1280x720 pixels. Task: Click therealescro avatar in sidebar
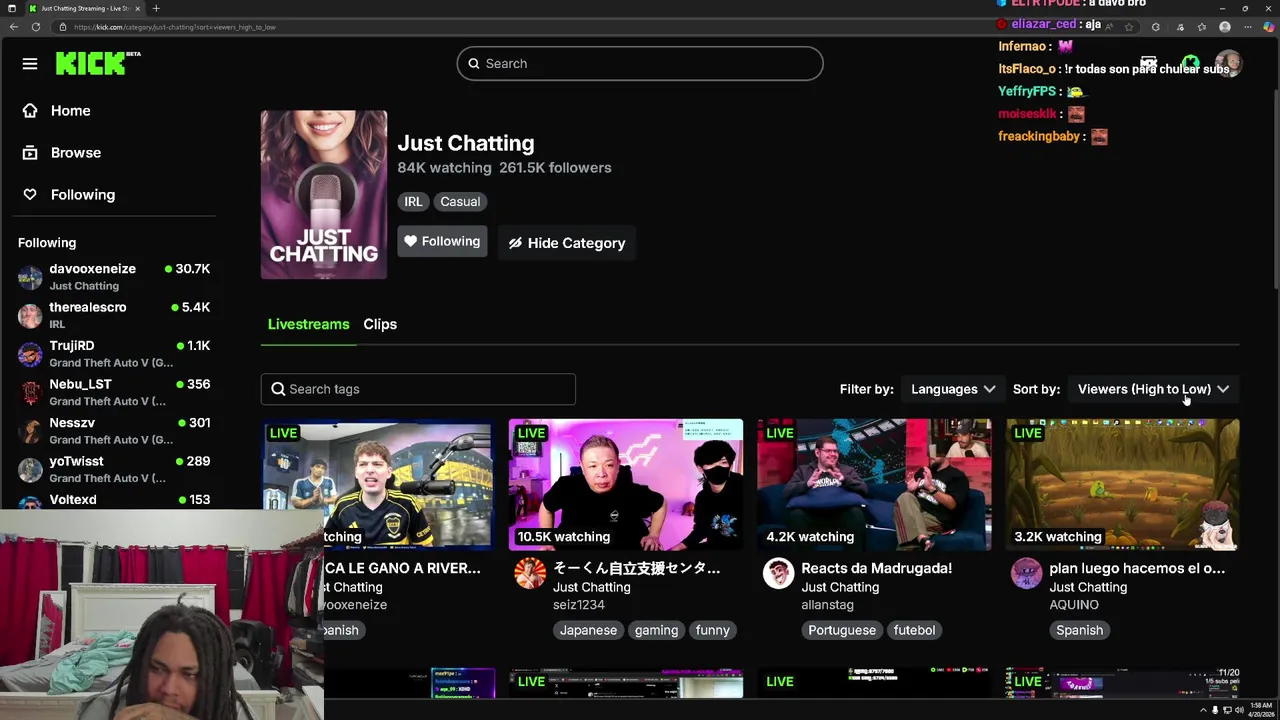coord(30,316)
